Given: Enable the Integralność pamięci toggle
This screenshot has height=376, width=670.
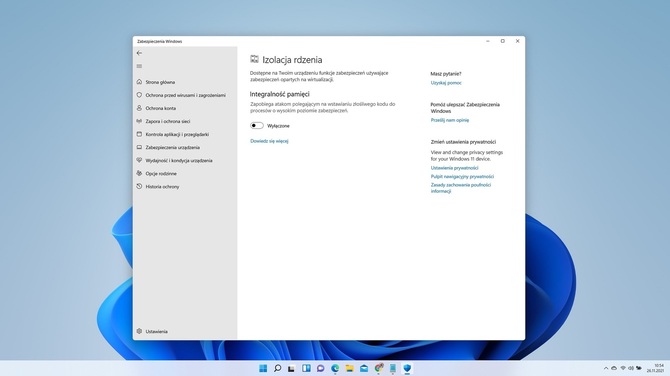Looking at the screenshot, I should [x=257, y=126].
